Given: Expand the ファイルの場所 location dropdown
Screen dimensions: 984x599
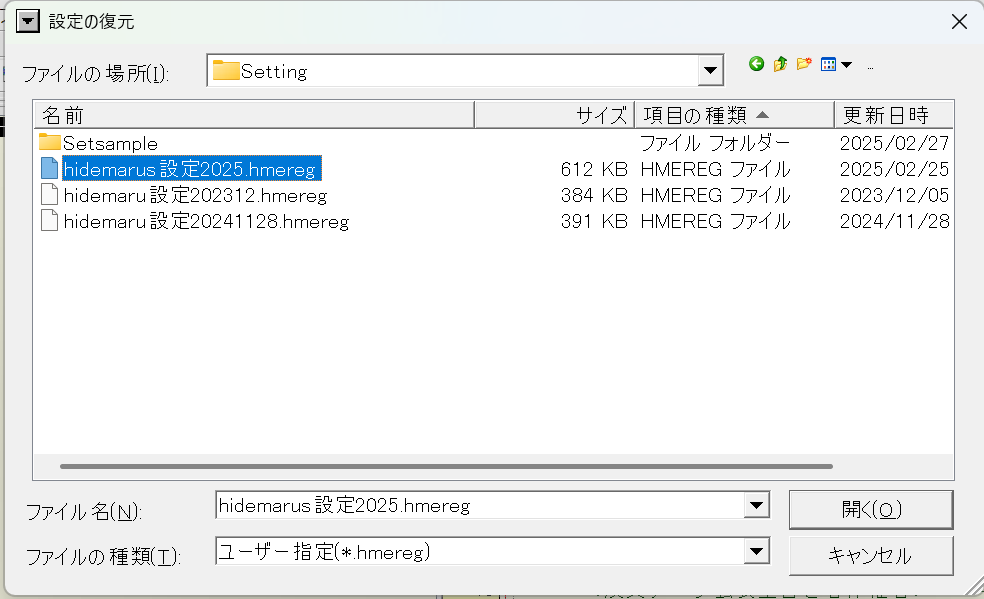Looking at the screenshot, I should pyautogui.click(x=711, y=71).
